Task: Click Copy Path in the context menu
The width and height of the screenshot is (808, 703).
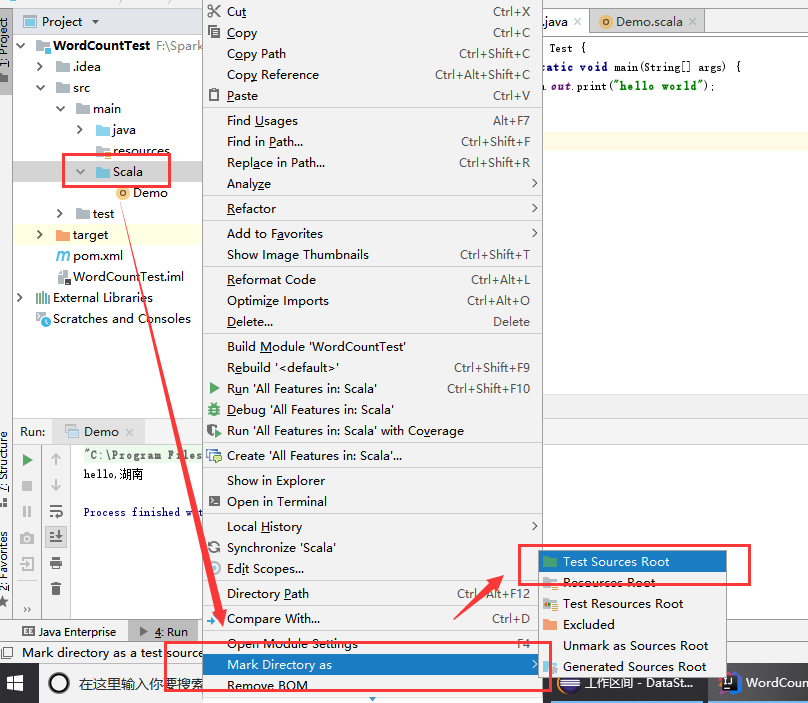Action: tap(373, 54)
